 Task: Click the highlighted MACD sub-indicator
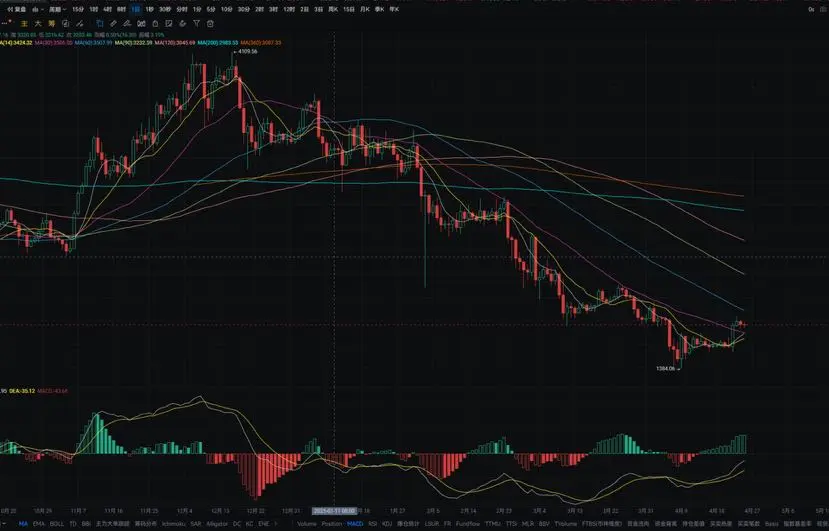tap(355, 524)
